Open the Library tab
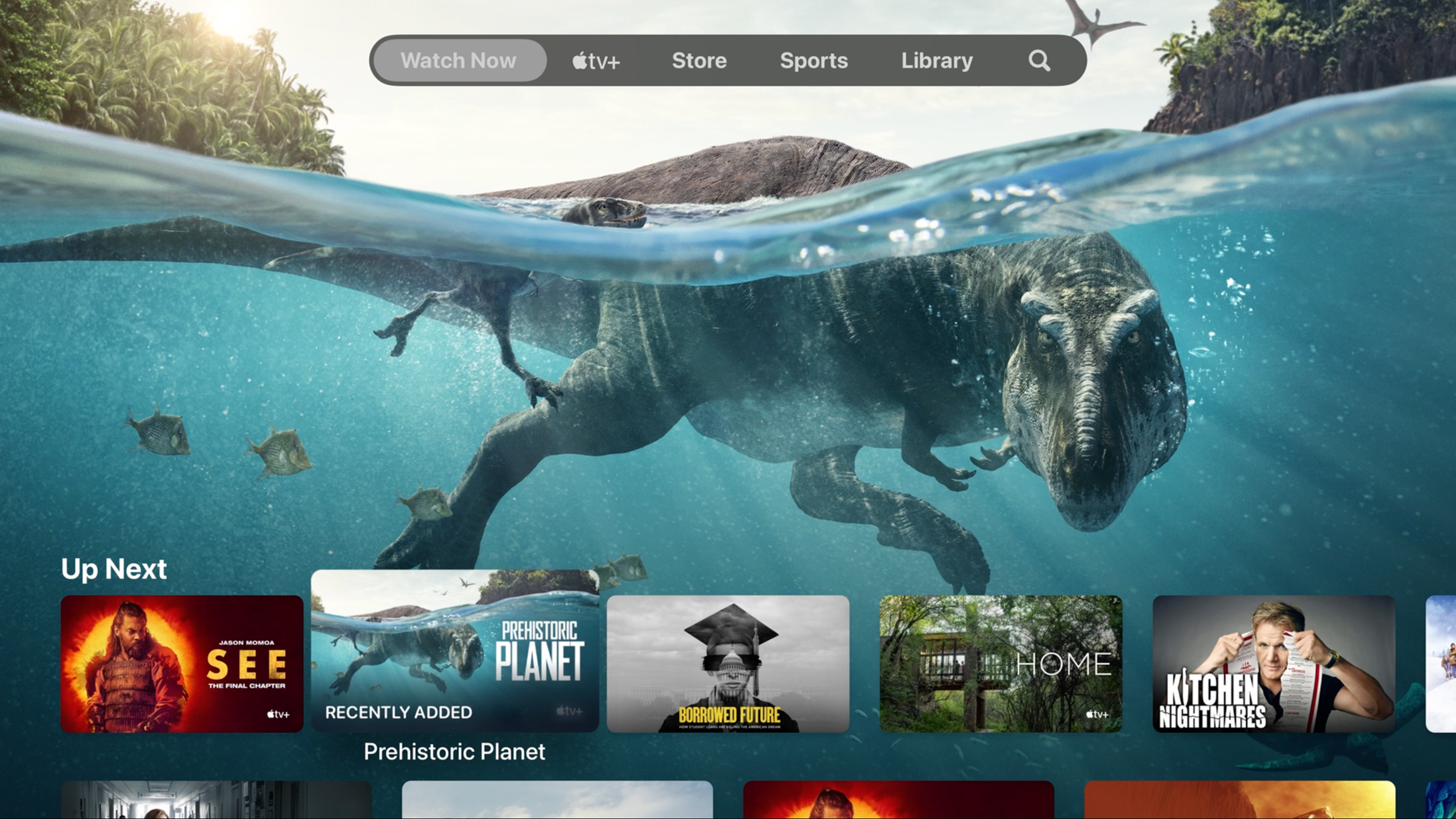 (937, 61)
